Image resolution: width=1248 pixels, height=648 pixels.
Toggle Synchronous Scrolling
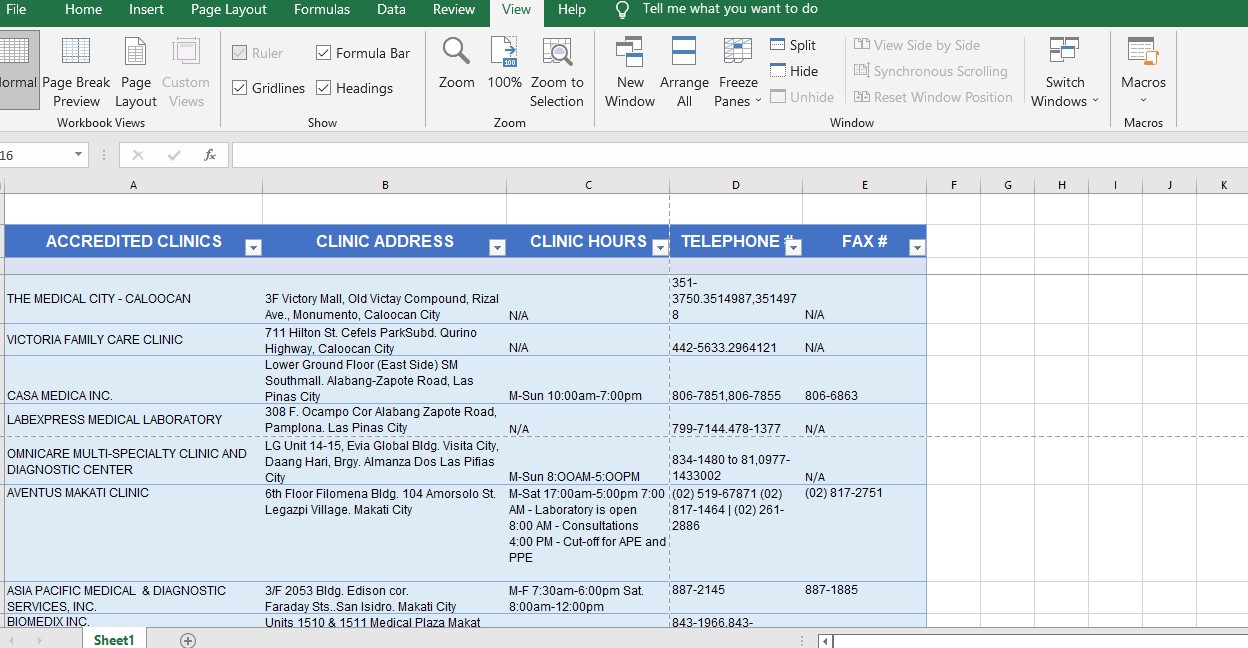pos(930,71)
